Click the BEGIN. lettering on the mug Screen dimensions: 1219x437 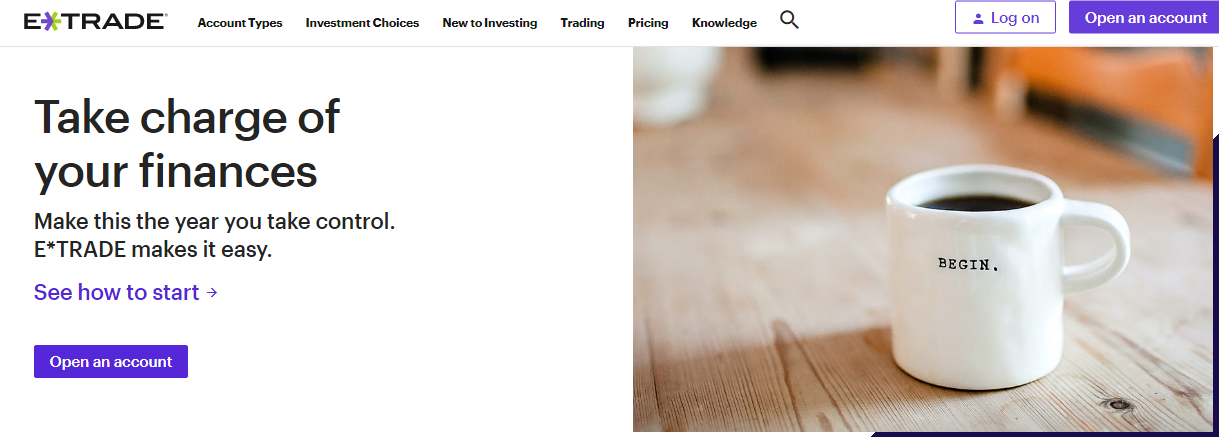pyautogui.click(x=968, y=264)
